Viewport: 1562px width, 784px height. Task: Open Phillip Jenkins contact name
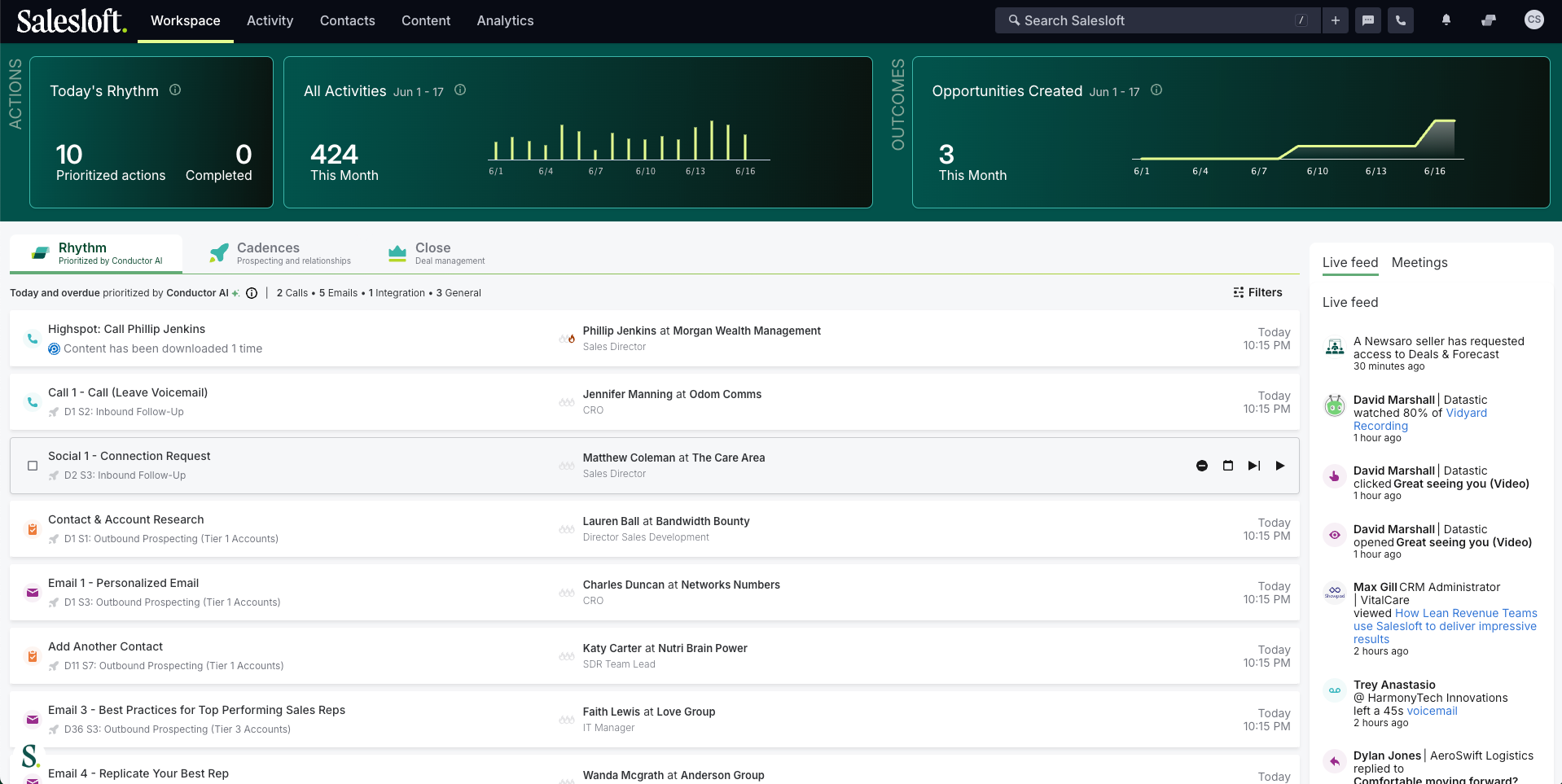(x=620, y=331)
